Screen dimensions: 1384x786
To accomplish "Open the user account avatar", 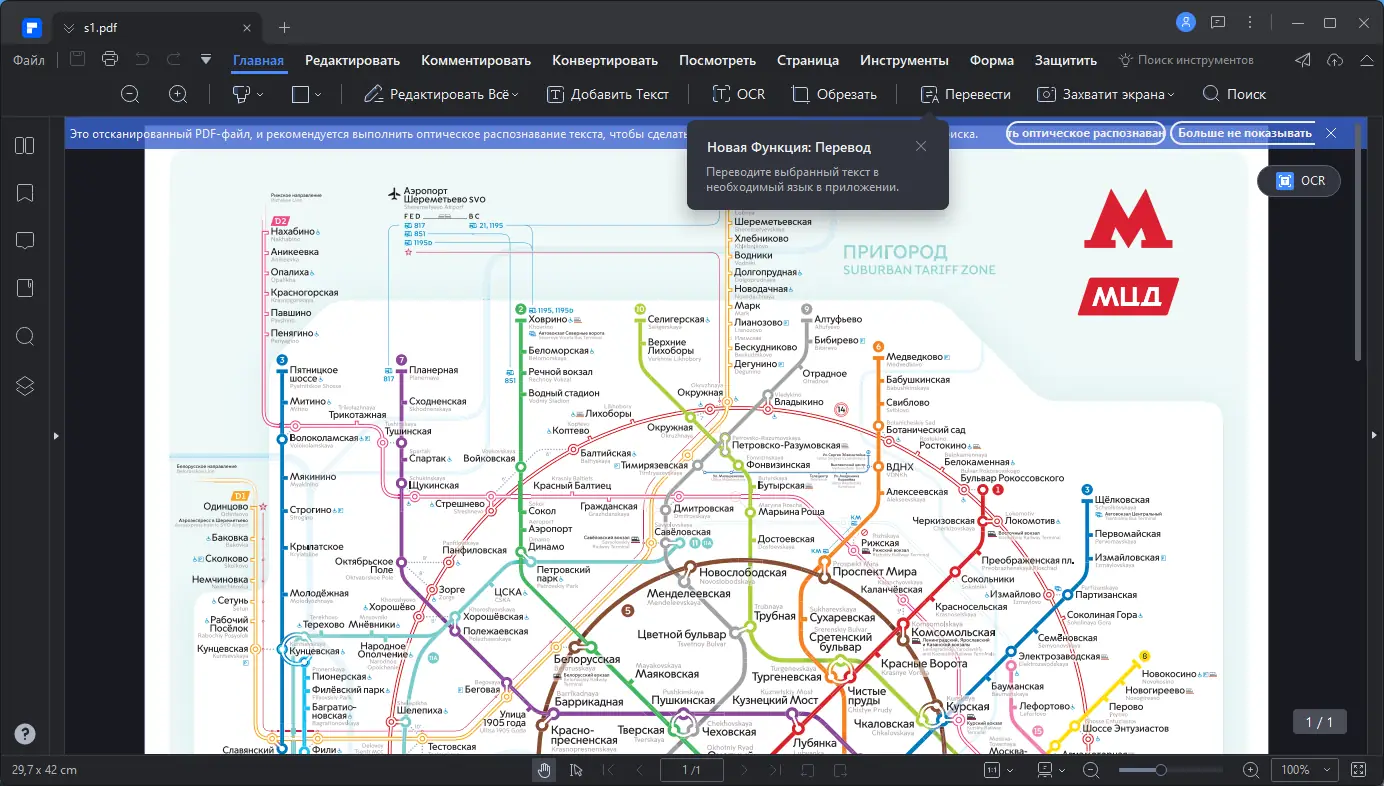I will point(1186,22).
